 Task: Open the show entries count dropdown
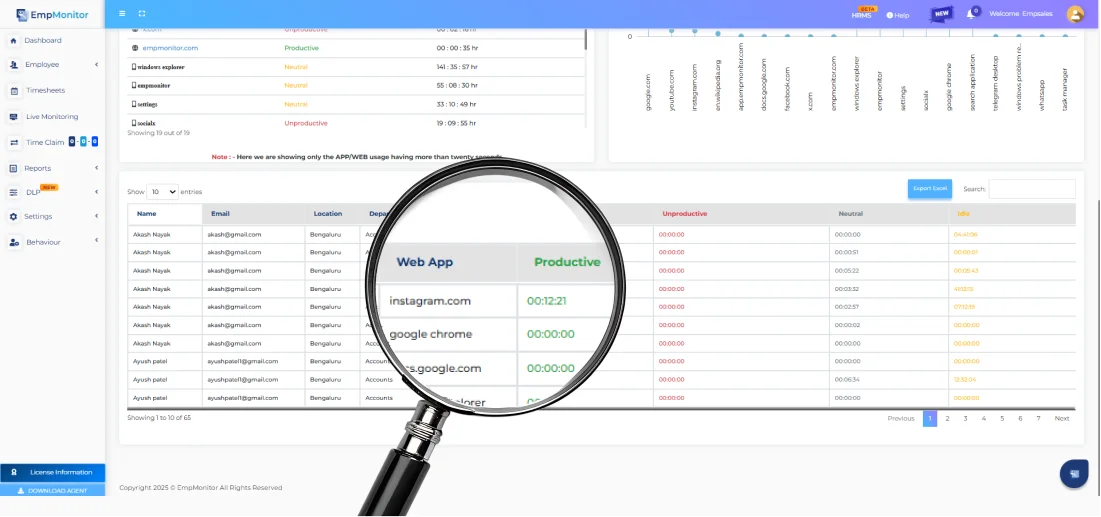click(162, 191)
